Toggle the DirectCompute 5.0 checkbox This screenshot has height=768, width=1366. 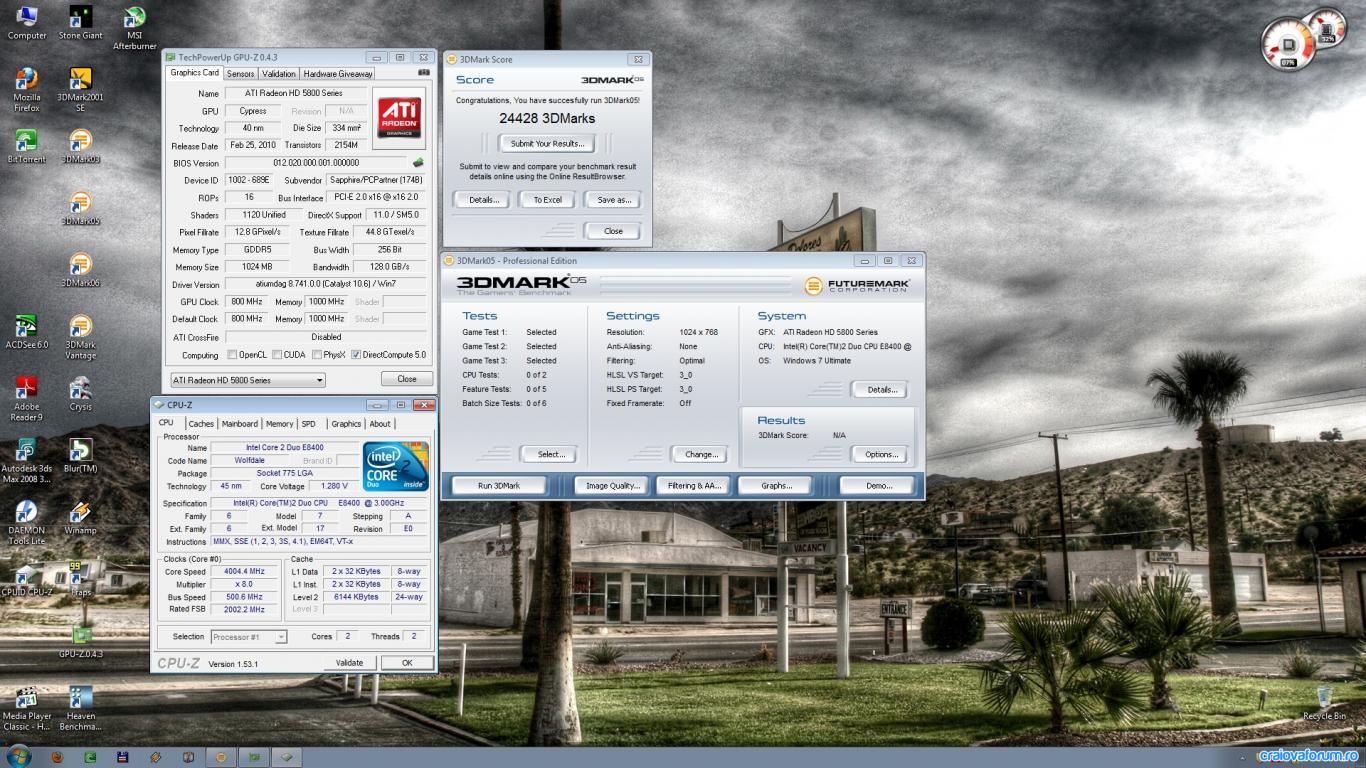point(356,355)
